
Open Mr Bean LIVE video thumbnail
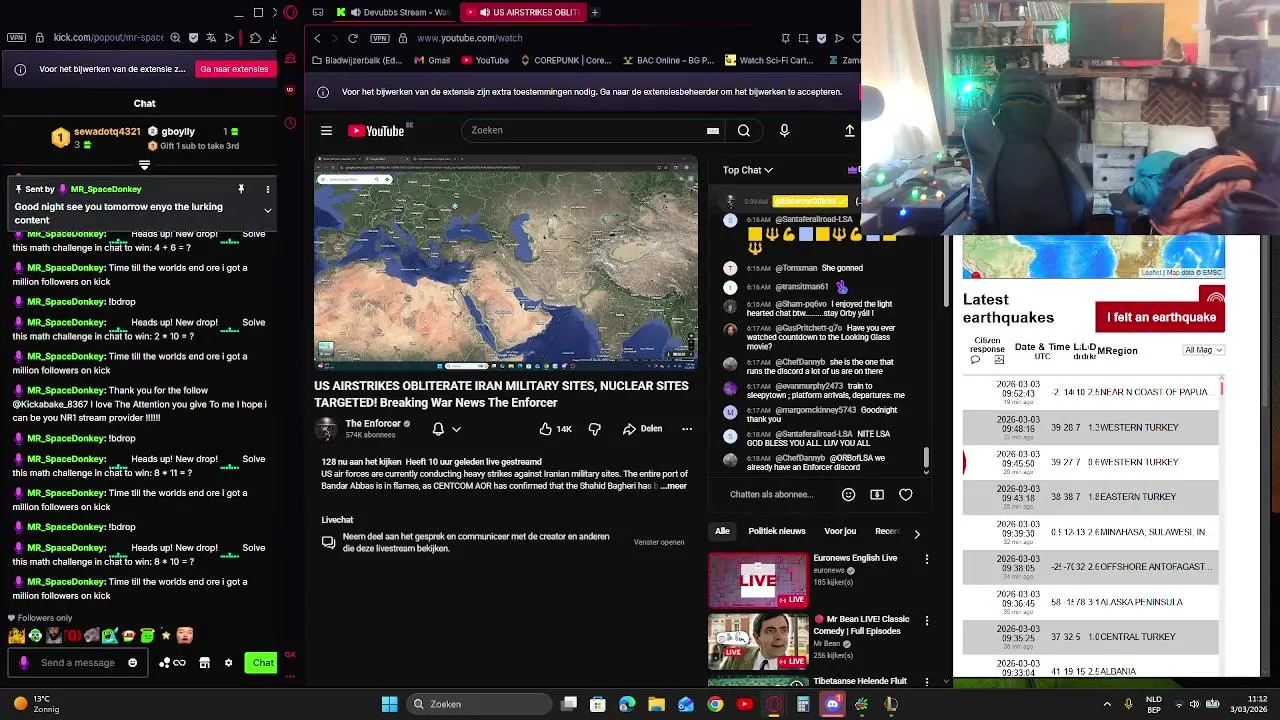pyautogui.click(x=758, y=641)
